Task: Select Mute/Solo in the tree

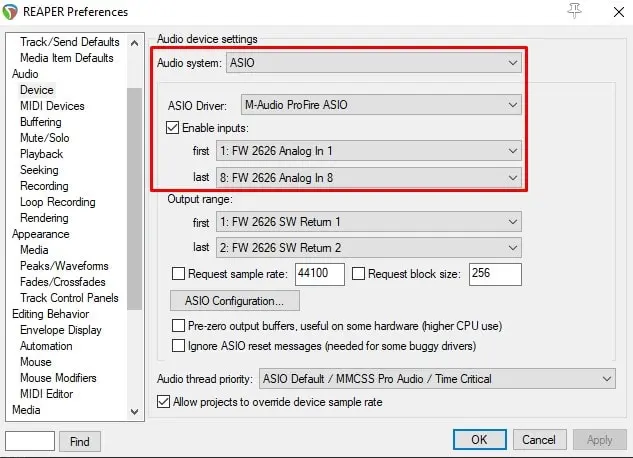Action: coord(45,138)
